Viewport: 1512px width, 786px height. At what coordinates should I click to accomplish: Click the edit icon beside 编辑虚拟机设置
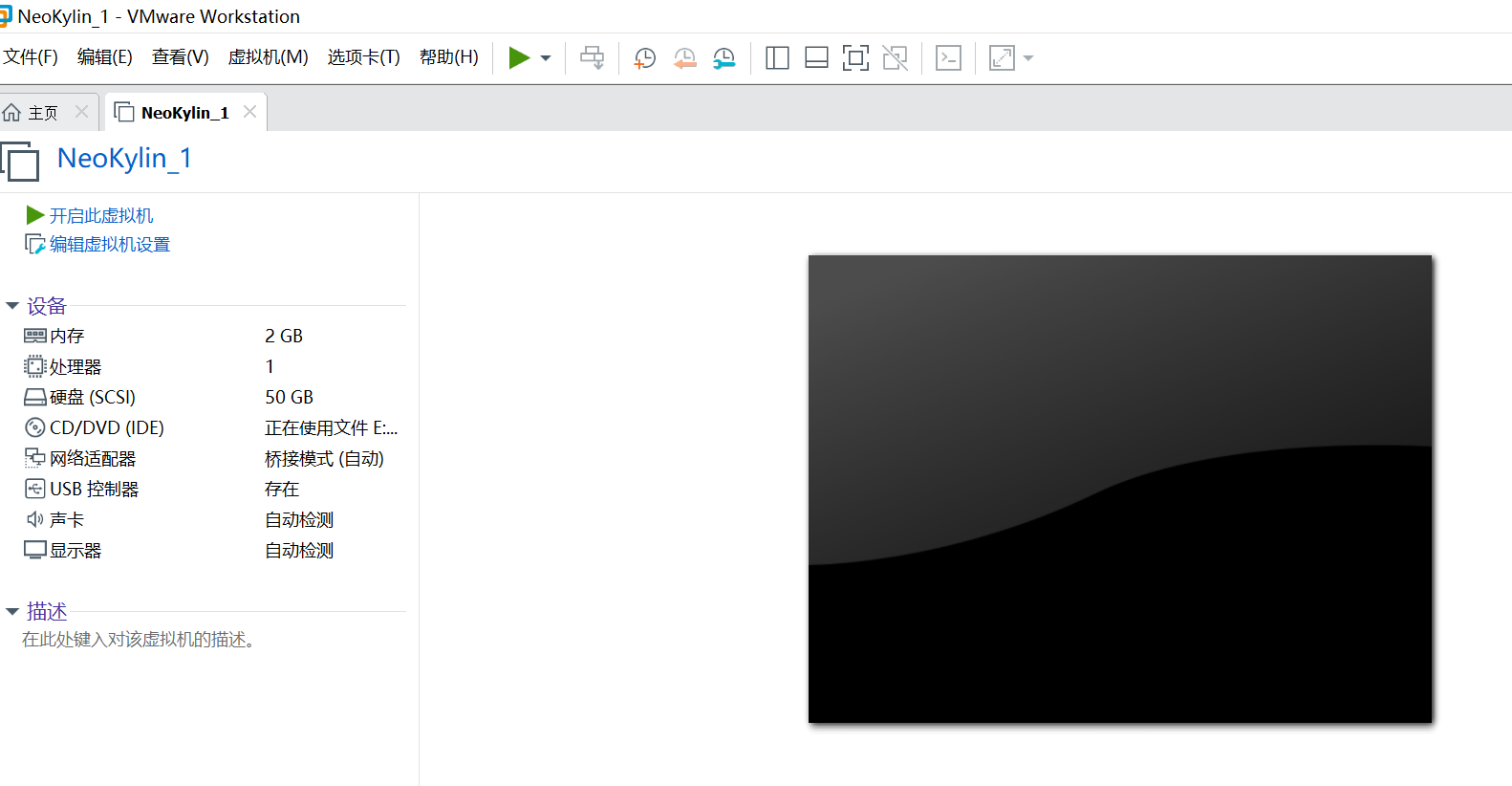point(35,245)
